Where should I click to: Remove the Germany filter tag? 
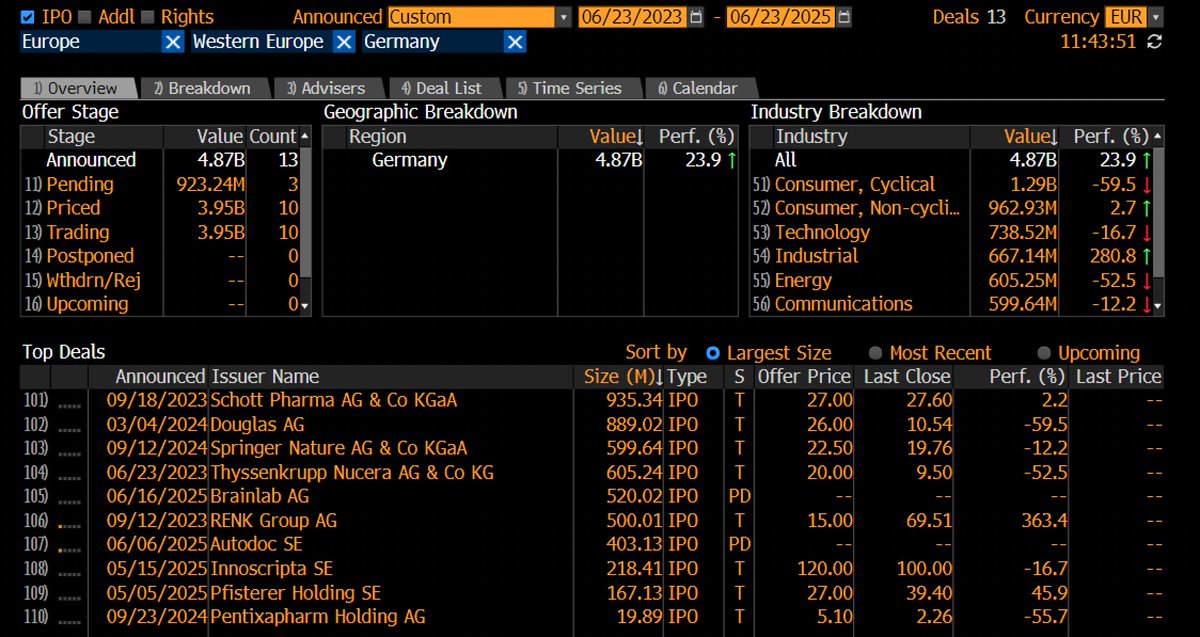click(x=515, y=42)
